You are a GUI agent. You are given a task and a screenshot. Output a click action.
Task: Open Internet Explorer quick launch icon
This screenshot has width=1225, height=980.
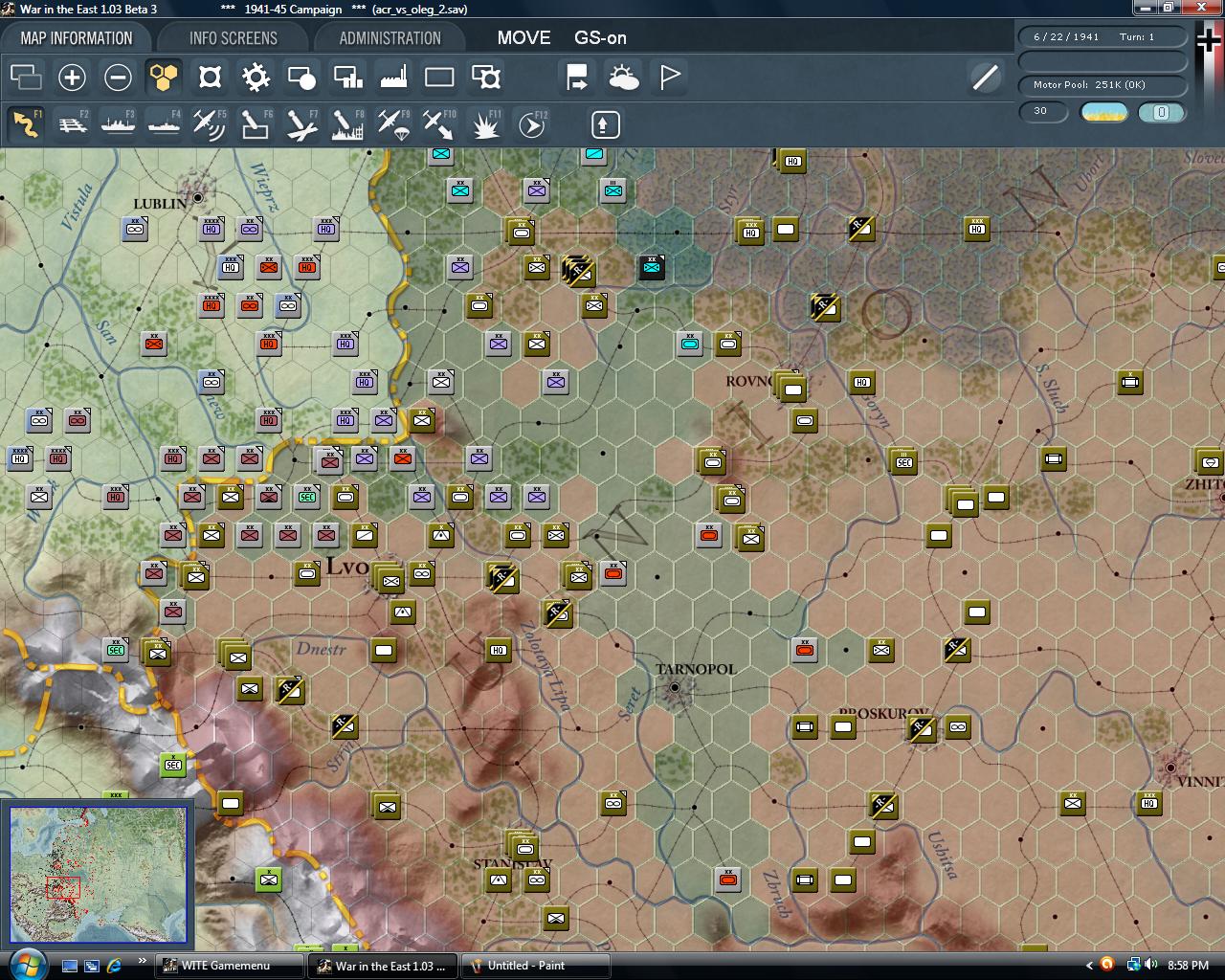click(x=115, y=966)
